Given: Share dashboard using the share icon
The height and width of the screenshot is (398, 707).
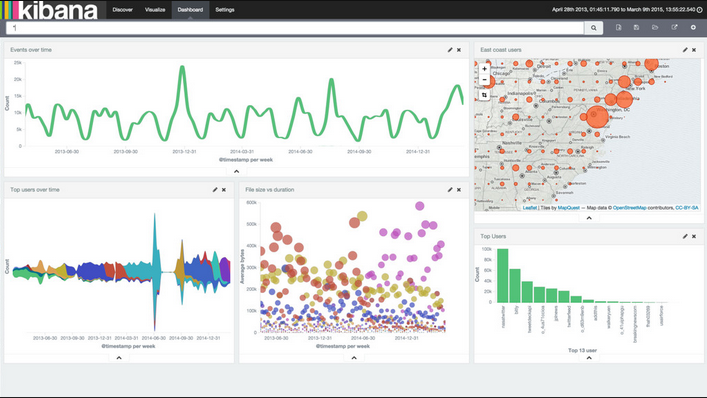Looking at the screenshot, I should (x=675, y=27).
